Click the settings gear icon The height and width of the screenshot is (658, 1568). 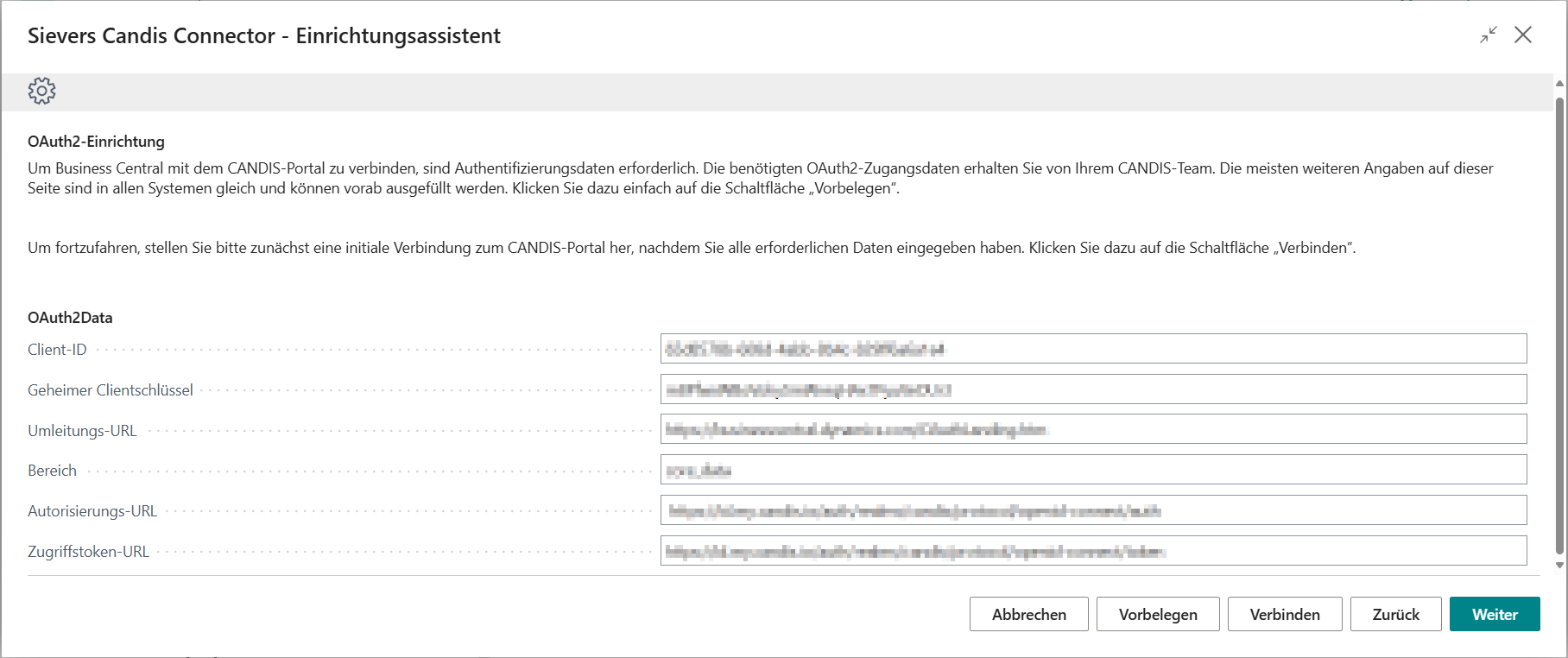(x=41, y=91)
